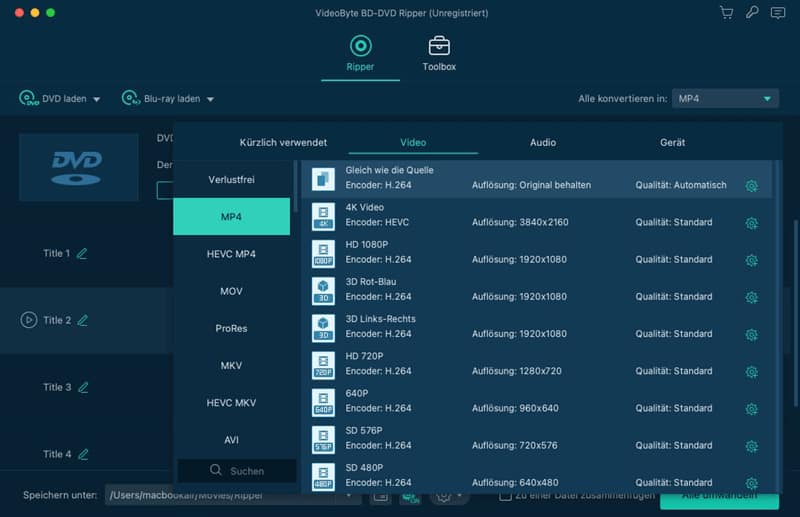
Task: Select the SD 576P preset icon
Action: [323, 439]
